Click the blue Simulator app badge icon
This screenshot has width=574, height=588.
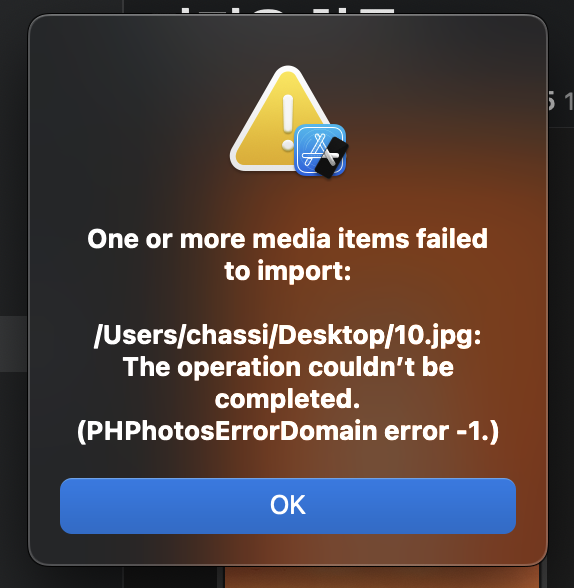pos(319,150)
